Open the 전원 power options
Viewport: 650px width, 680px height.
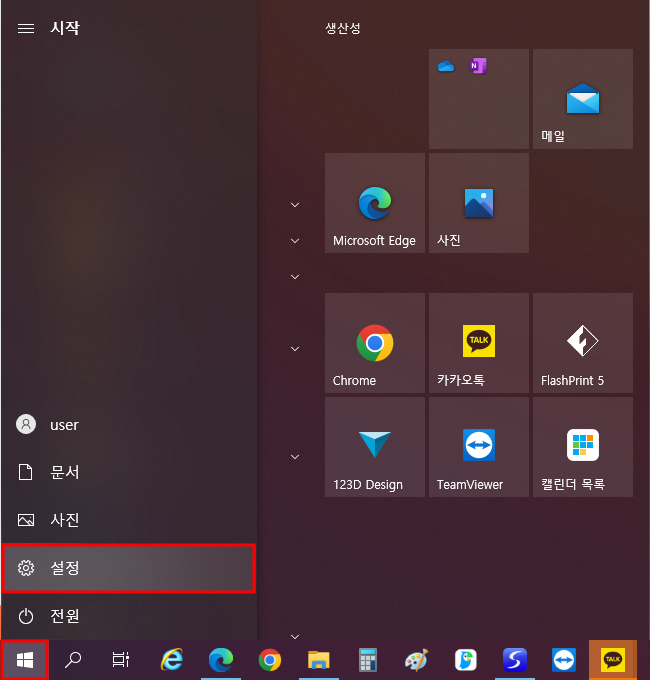click(129, 616)
